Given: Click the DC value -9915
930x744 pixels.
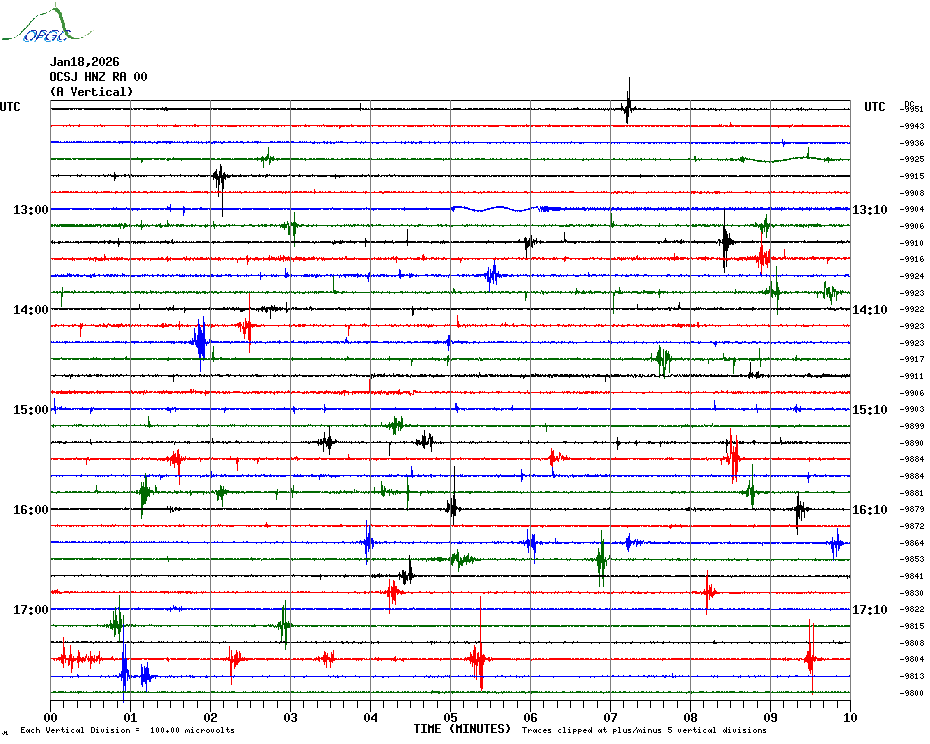Looking at the screenshot, I should click(912, 176).
